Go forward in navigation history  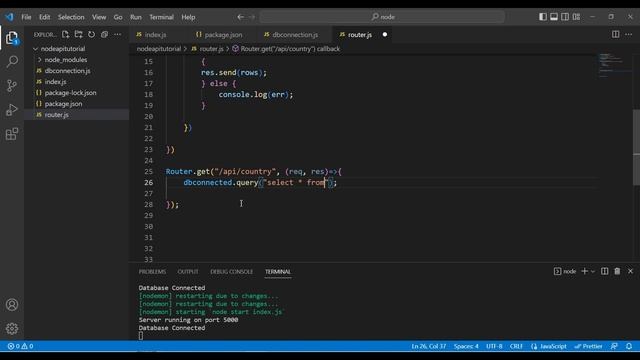(252, 17)
